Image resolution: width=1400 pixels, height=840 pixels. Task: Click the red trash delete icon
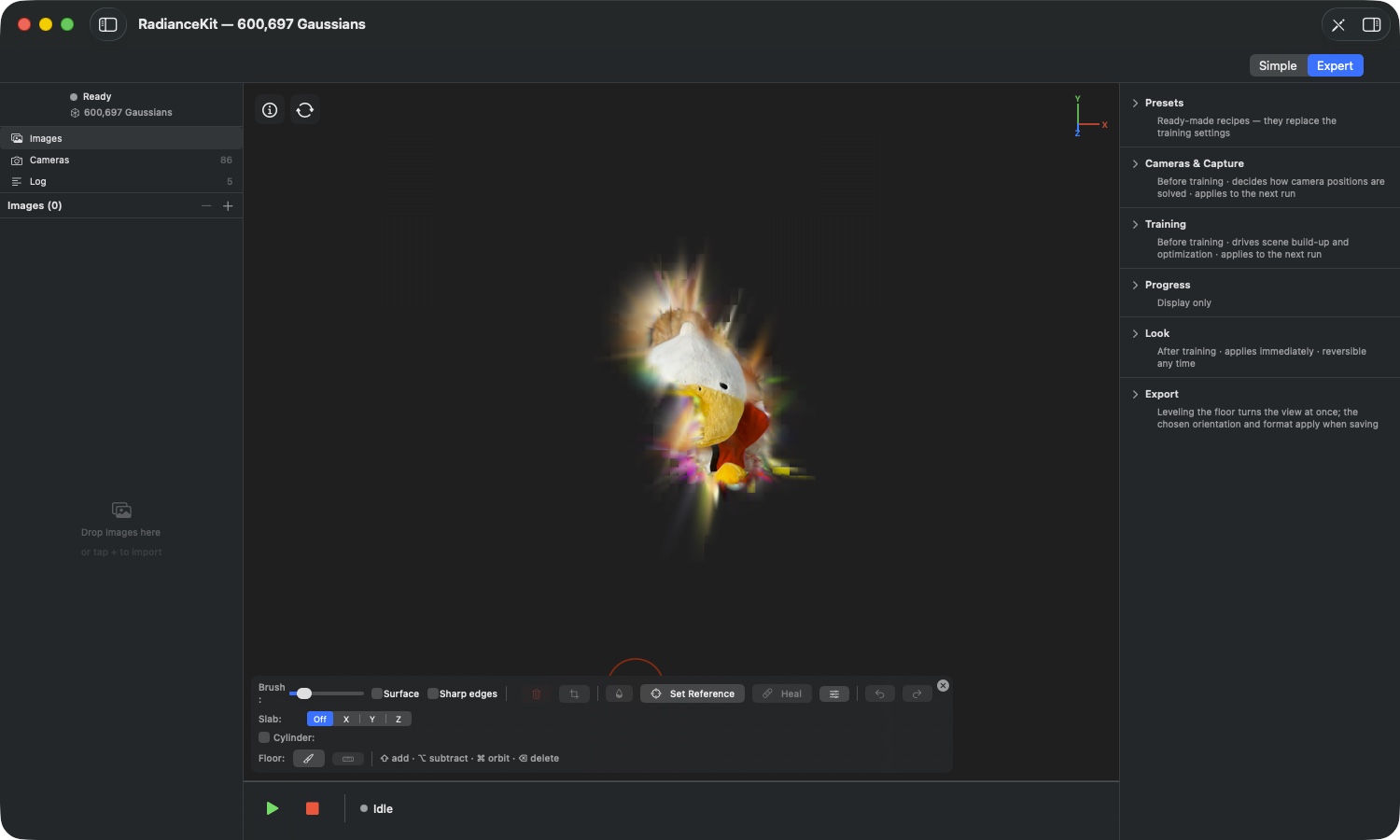click(x=536, y=693)
